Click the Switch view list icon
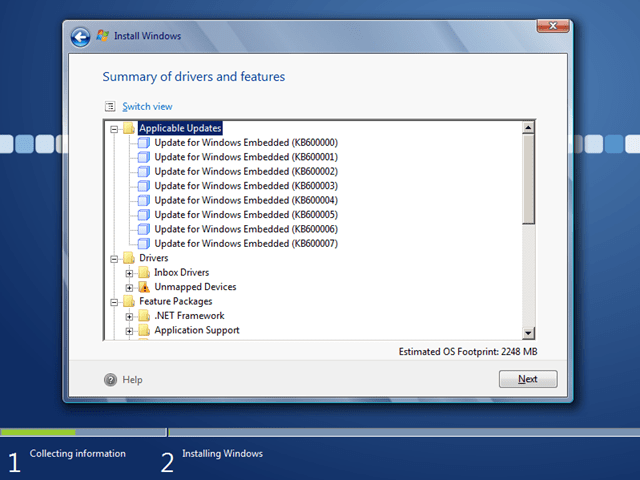Viewport: 640px width, 480px height. coord(110,107)
